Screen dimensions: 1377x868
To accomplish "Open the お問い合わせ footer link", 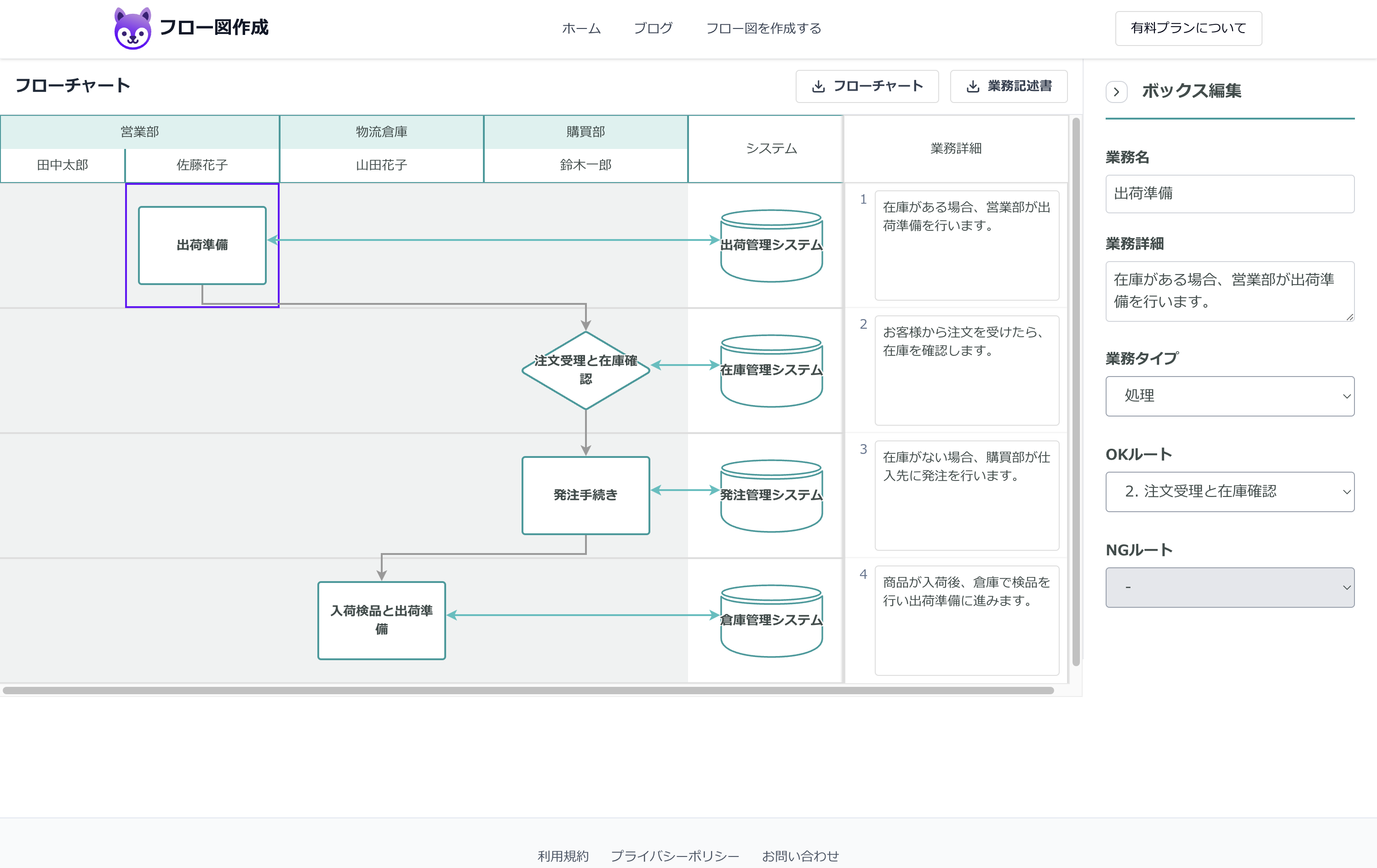I will point(800,856).
